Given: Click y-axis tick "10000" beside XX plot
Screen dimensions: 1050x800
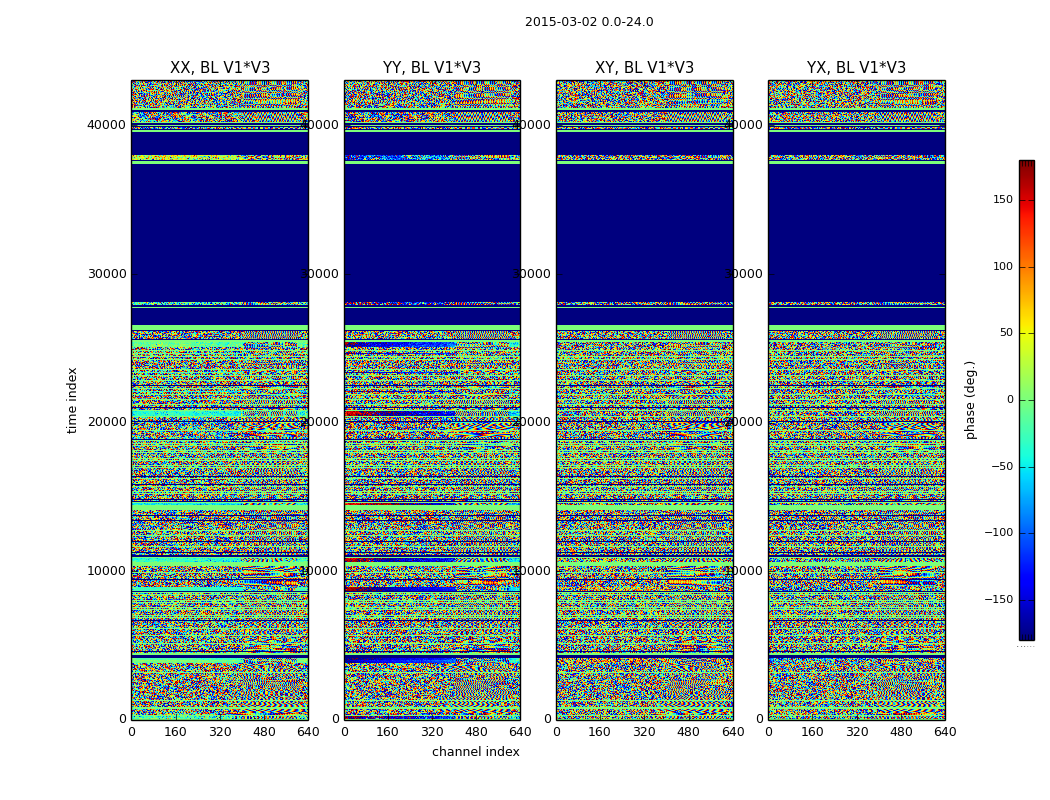Looking at the screenshot, I should coord(106,570).
